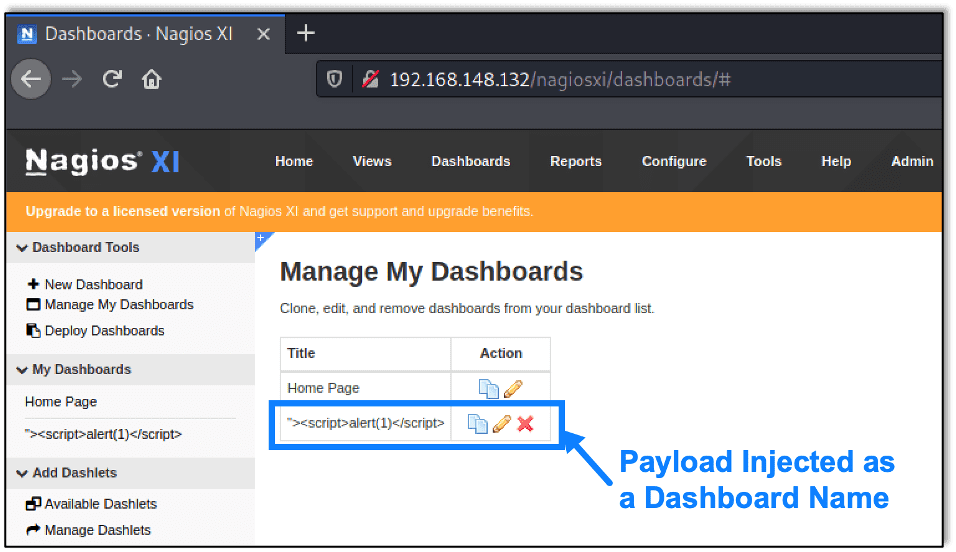Open the Home menu

coord(294,161)
